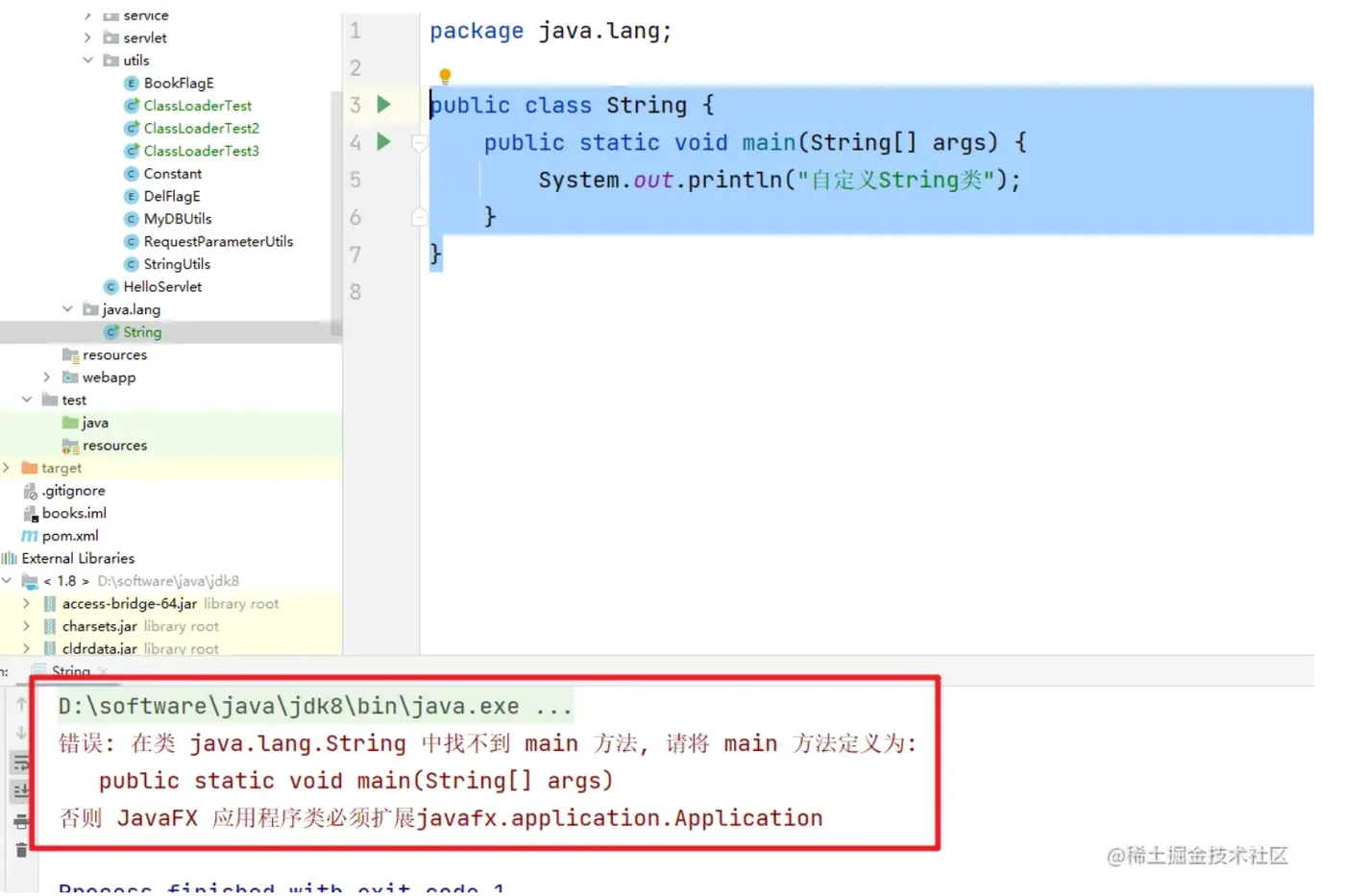Screen dimensions: 1345x896
Task: Click the access-bridge-64.jar archive icon
Action: (x=50, y=604)
